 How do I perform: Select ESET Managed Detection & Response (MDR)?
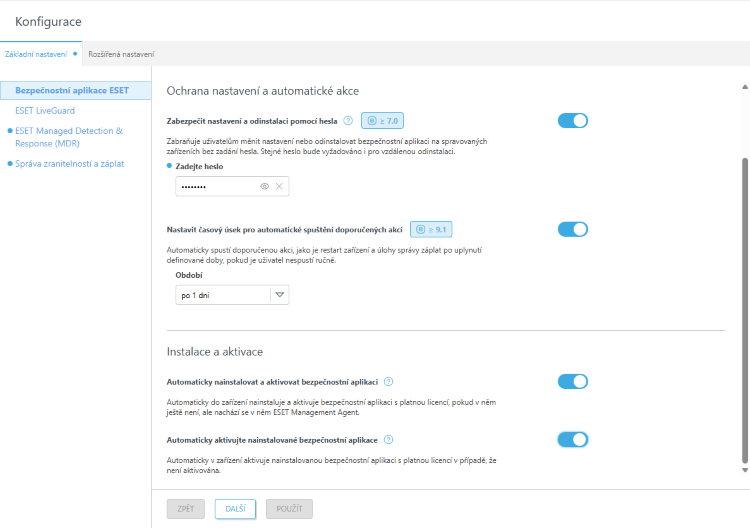tap(69, 136)
